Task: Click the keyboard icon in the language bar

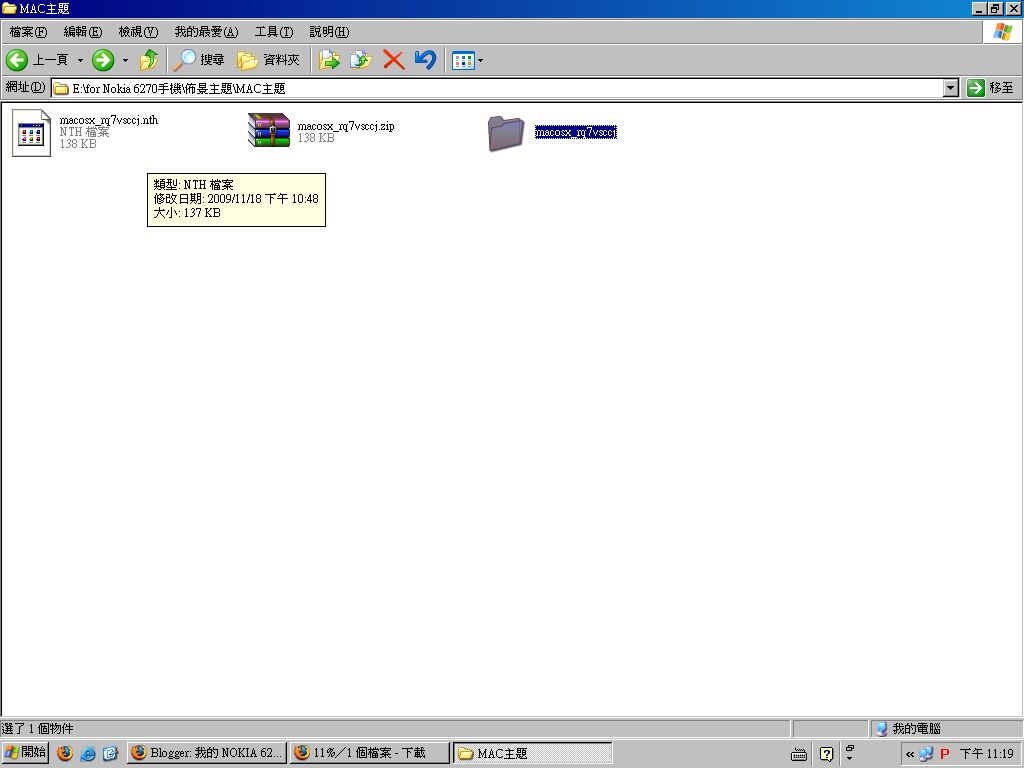Action: 799,755
